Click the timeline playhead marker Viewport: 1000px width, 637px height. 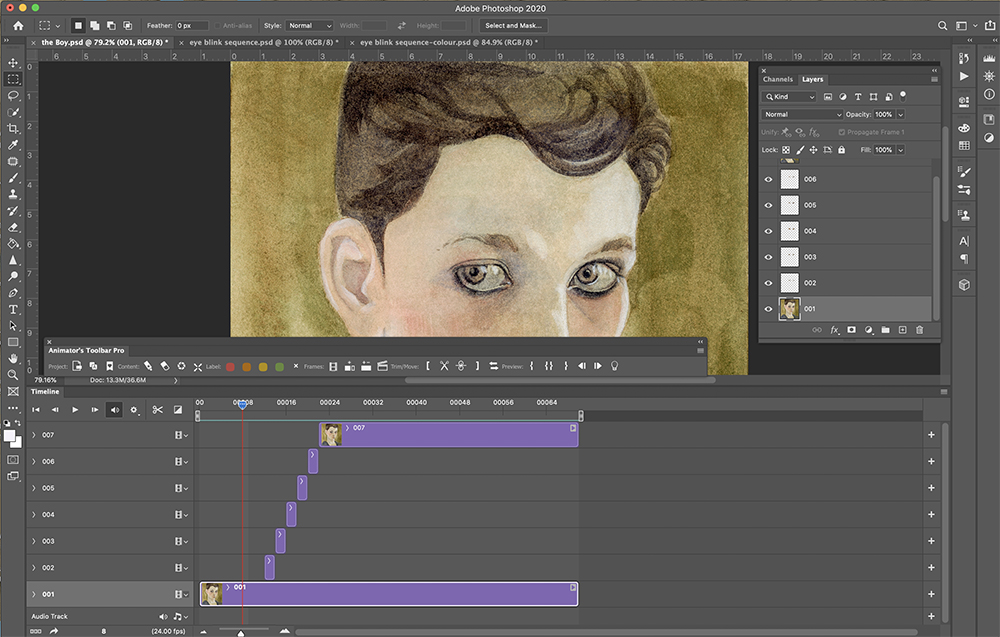tap(241, 404)
